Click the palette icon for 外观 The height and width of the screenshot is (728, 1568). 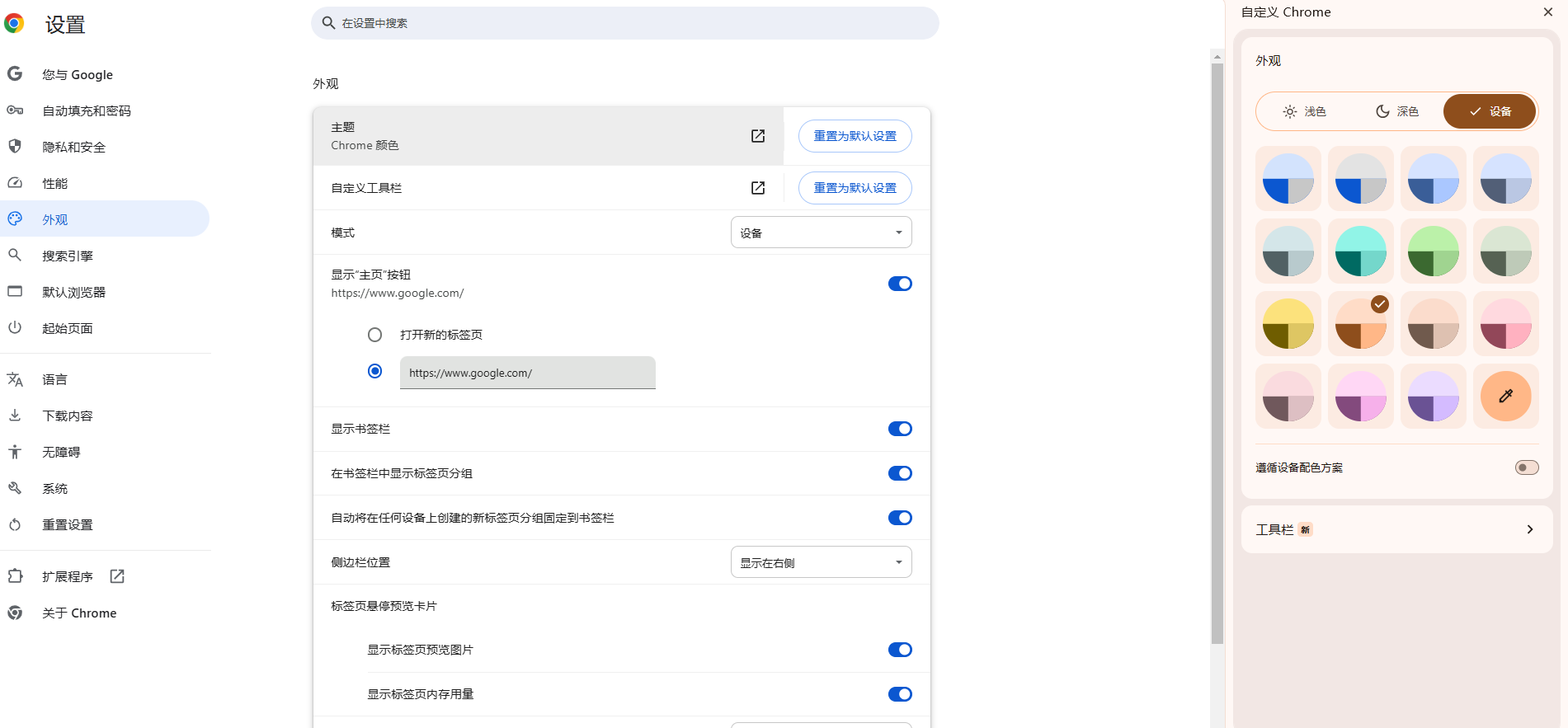(x=15, y=219)
